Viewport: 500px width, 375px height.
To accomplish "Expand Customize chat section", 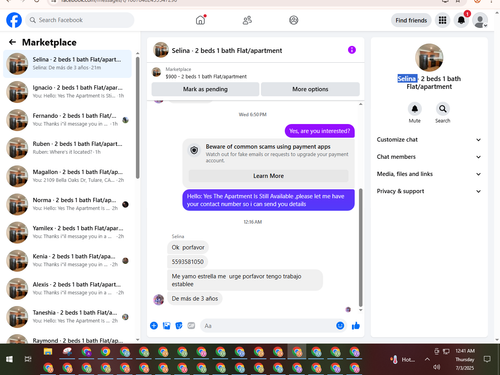I will [x=429, y=140].
